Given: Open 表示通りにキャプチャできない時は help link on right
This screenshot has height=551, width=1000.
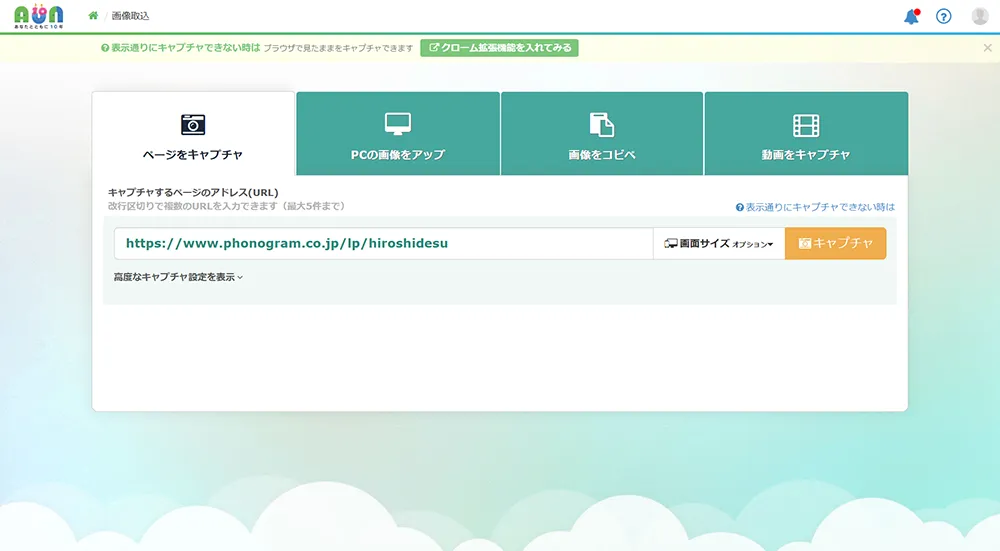Looking at the screenshot, I should [815, 207].
